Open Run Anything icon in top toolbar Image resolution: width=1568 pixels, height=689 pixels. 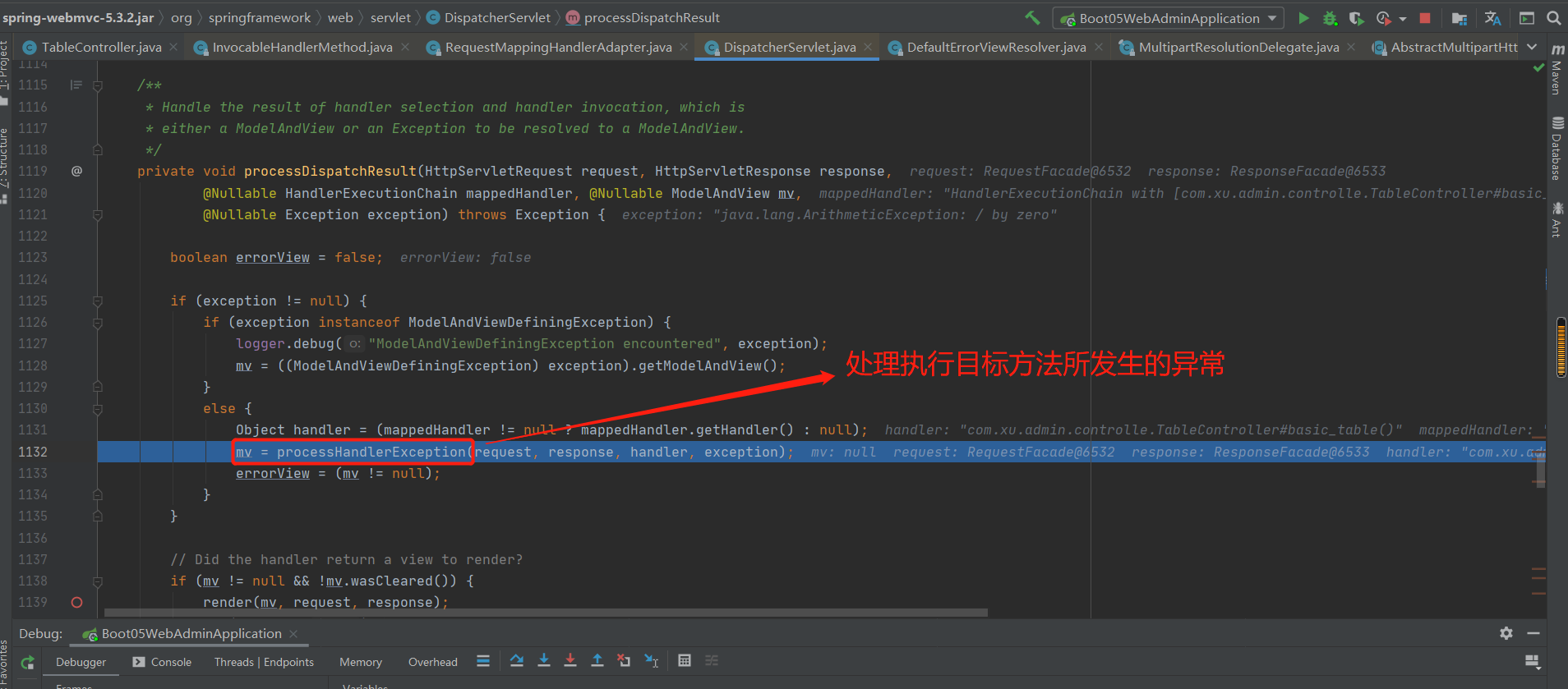pos(1527,18)
